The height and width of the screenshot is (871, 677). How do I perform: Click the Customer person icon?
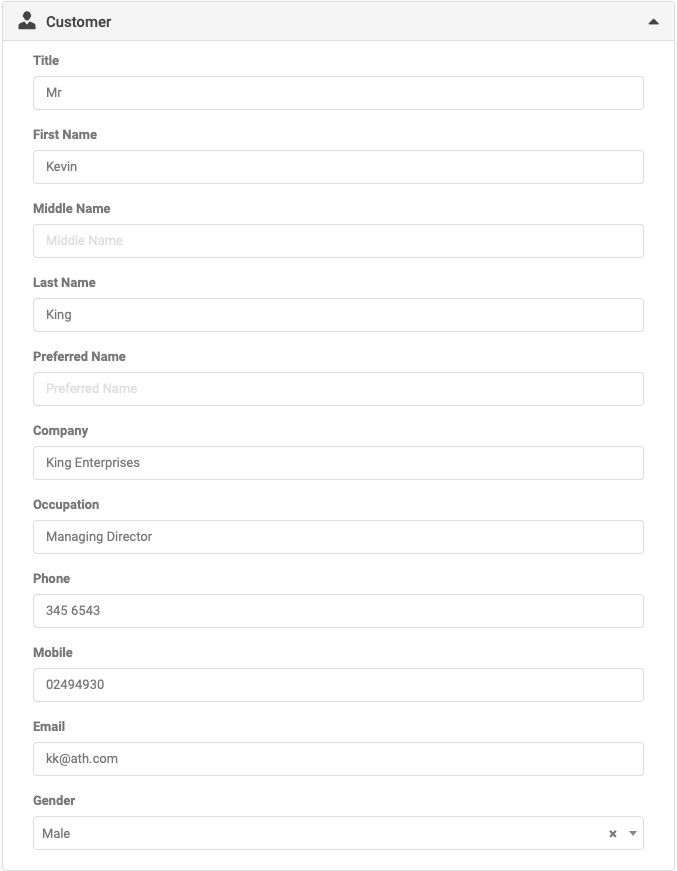point(27,21)
